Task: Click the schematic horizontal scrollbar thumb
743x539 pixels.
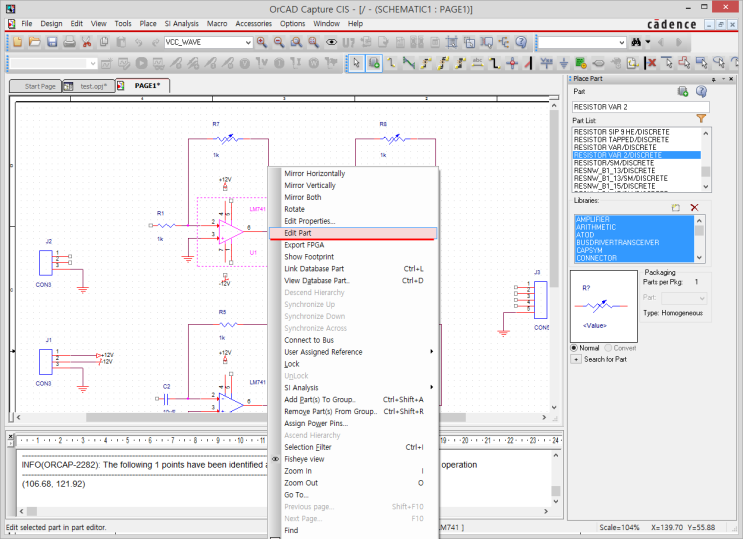Action: pyautogui.click(x=275, y=418)
